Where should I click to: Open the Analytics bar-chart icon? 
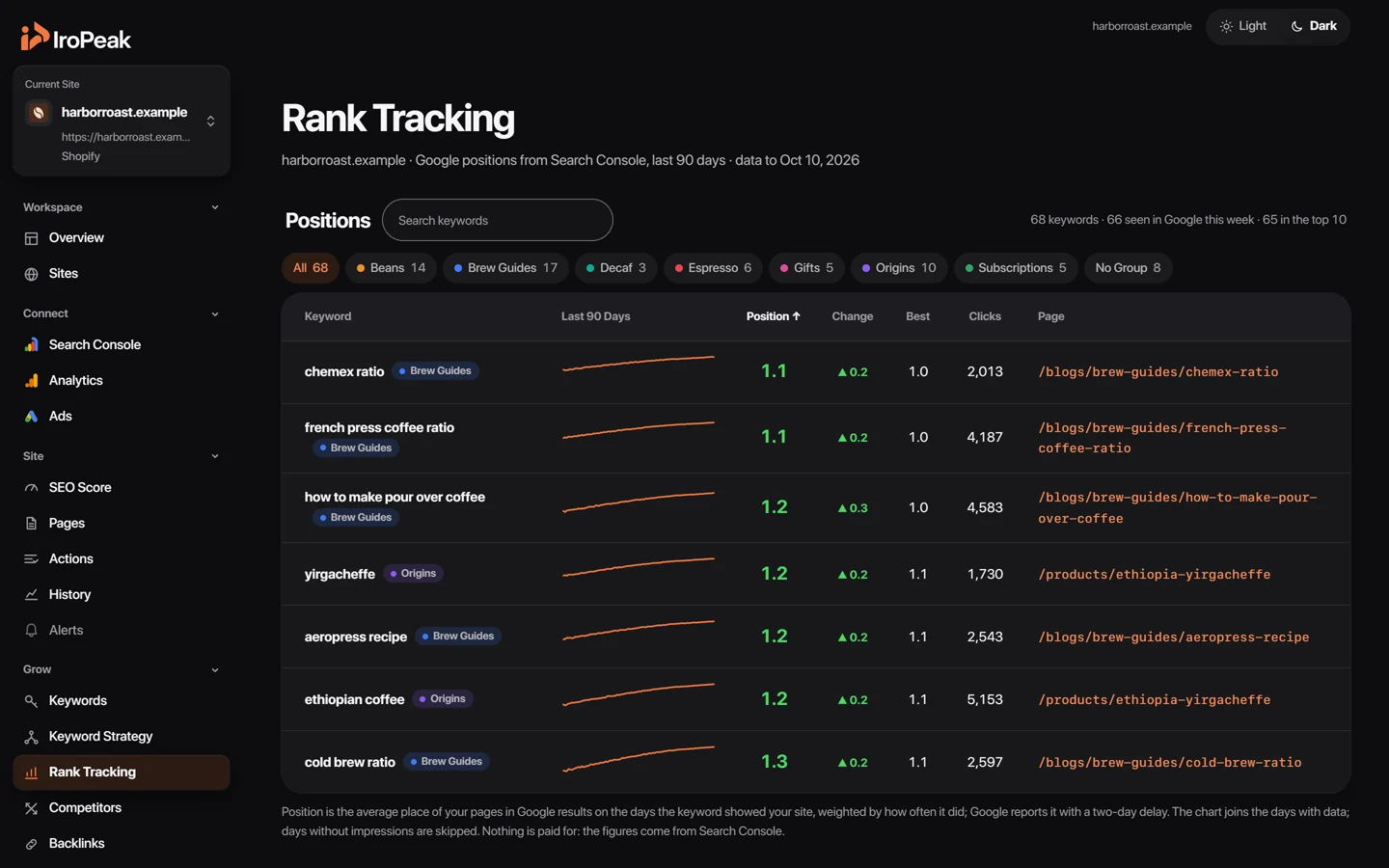pyautogui.click(x=31, y=380)
